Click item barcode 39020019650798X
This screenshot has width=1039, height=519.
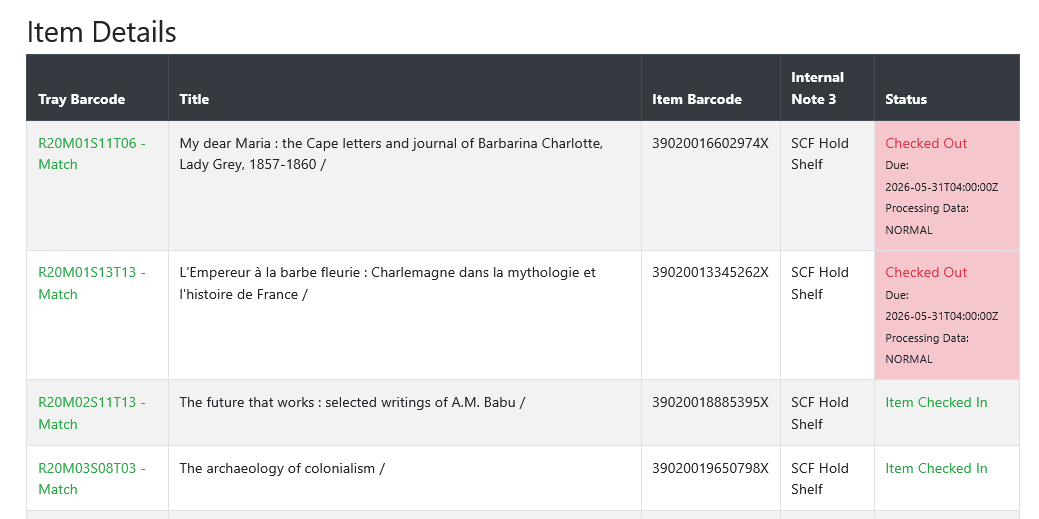coord(710,468)
